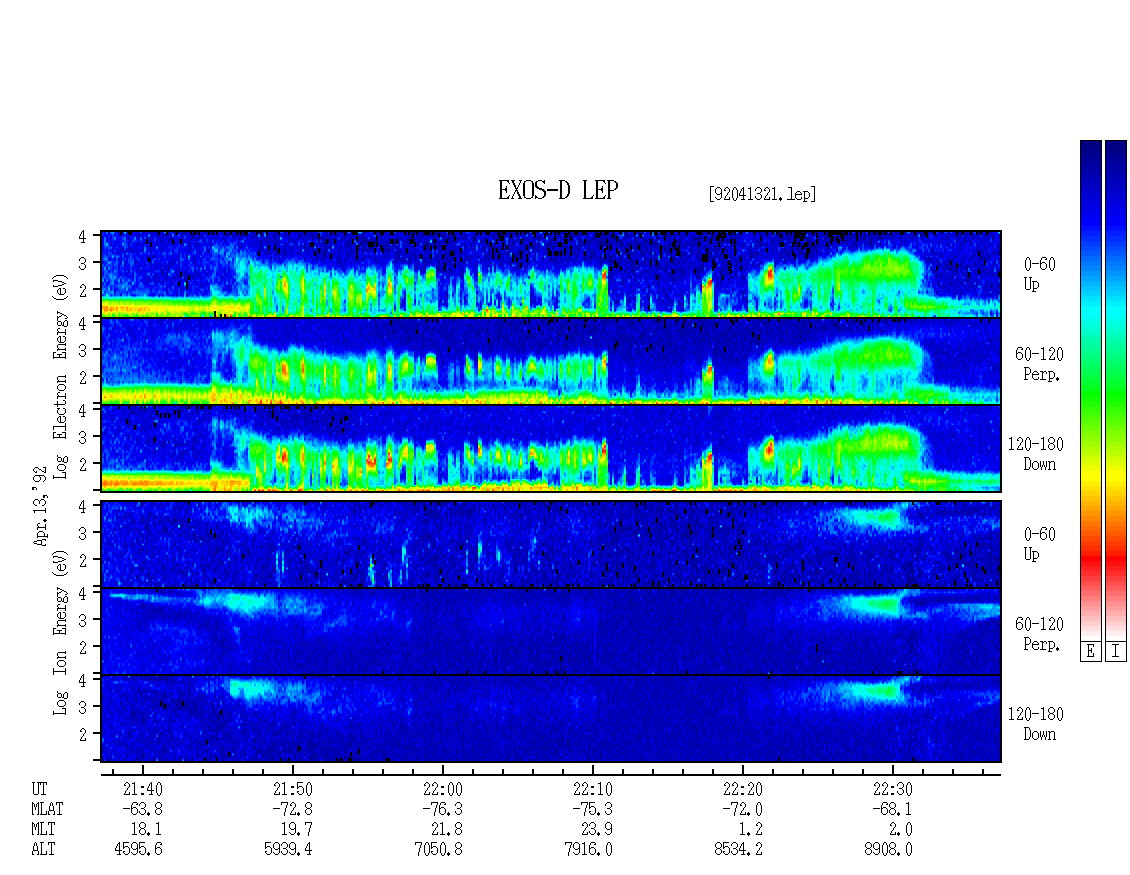Viewport: 1130px width, 875px height.
Task: Click the boxed 'I' label under the color bar
Action: (x=1116, y=652)
